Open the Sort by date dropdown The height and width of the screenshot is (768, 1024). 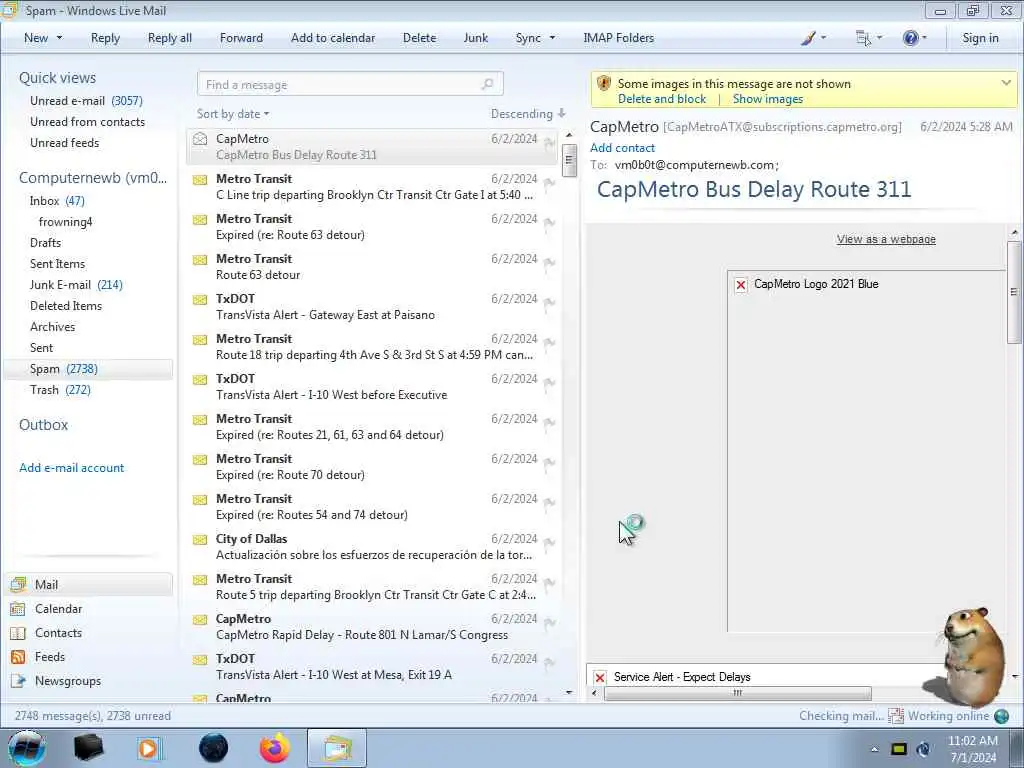[233, 114]
